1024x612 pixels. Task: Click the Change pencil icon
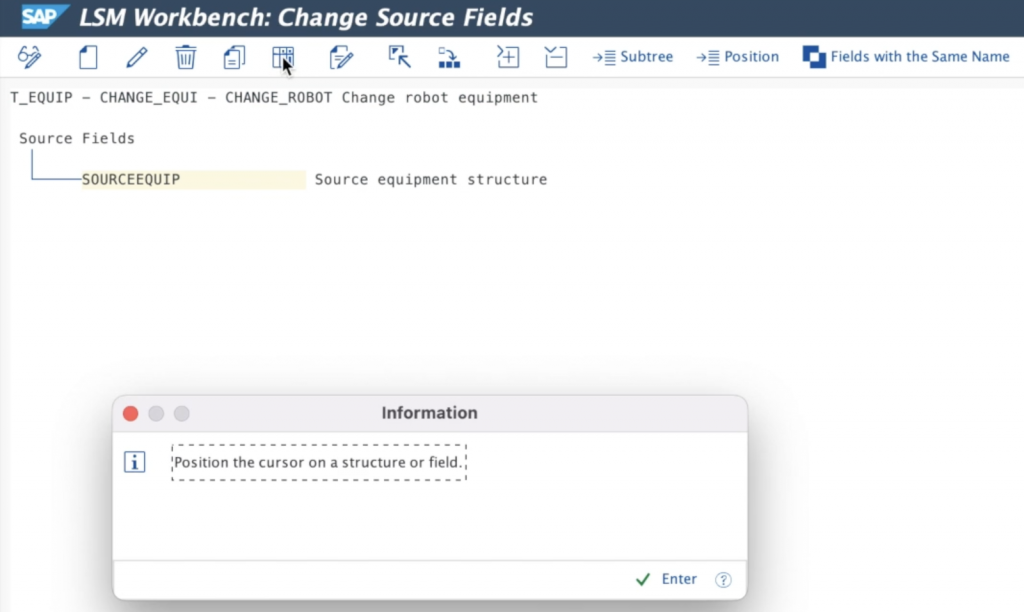(x=136, y=57)
